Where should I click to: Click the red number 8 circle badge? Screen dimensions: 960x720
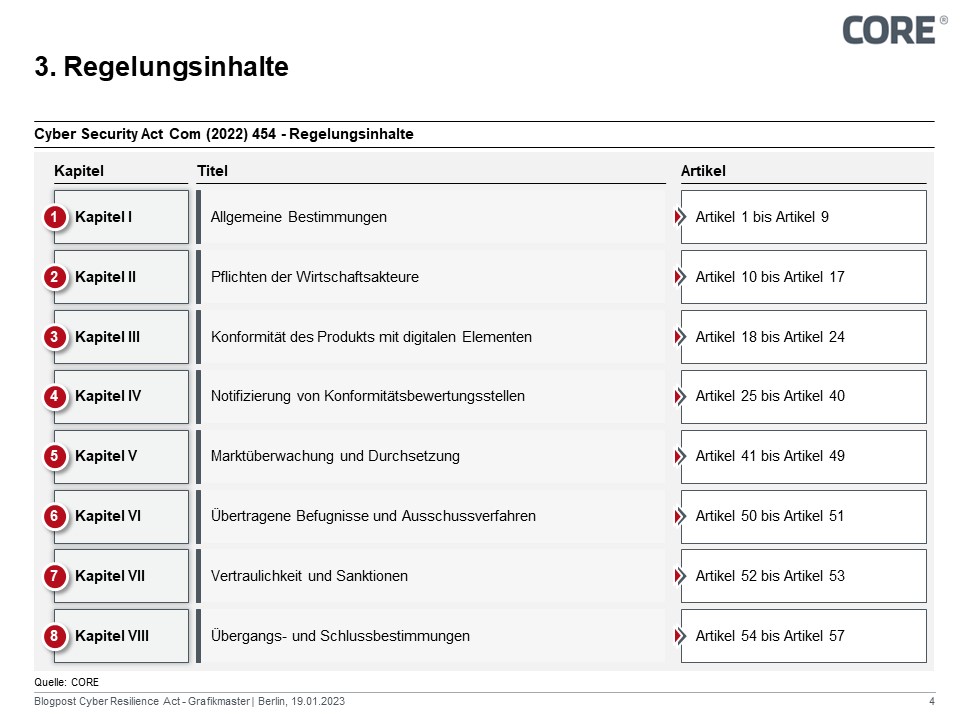tap(56, 636)
